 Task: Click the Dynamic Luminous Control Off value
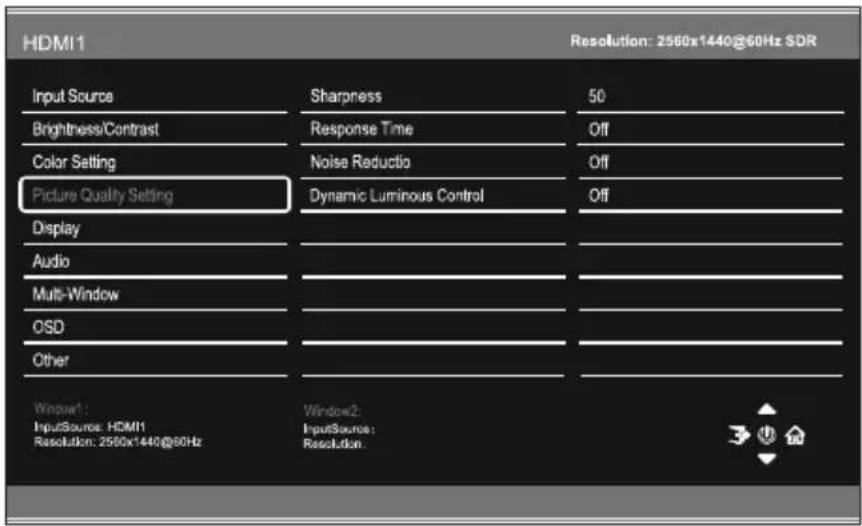point(598,195)
